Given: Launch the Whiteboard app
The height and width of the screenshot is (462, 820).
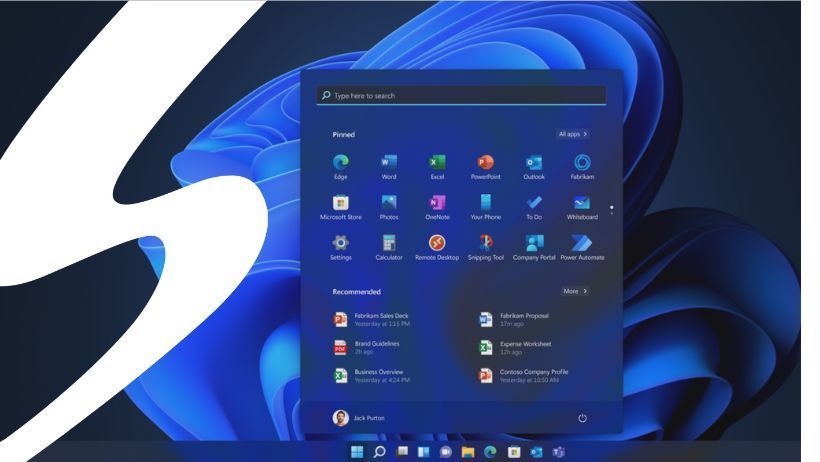Looking at the screenshot, I should click(582, 207).
